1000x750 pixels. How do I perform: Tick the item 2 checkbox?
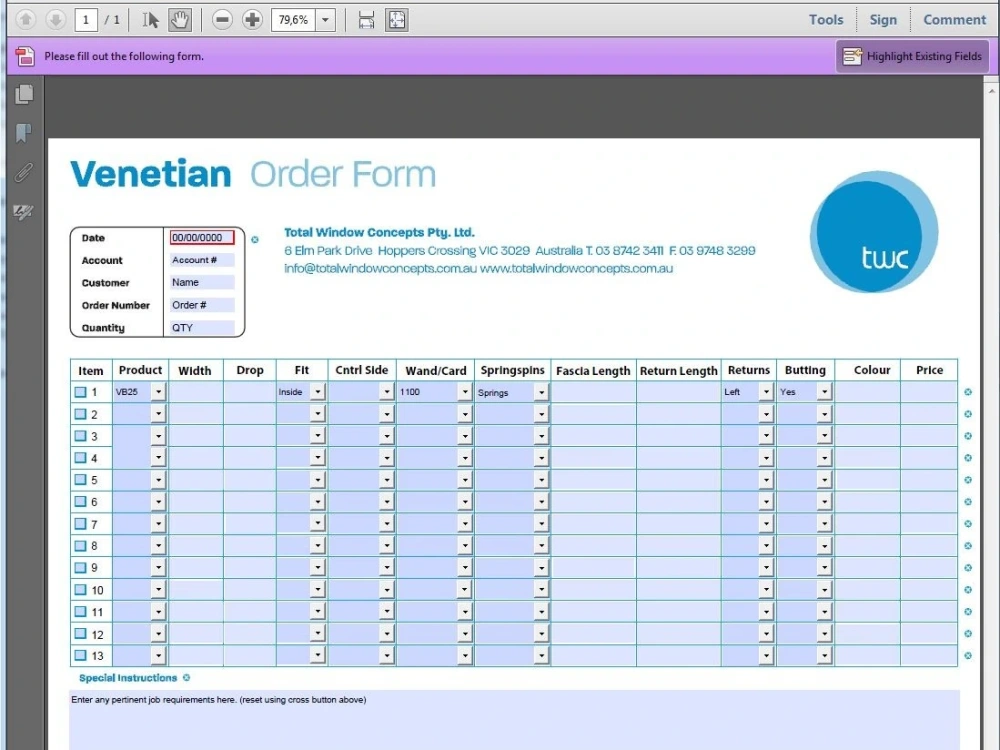tap(80, 414)
